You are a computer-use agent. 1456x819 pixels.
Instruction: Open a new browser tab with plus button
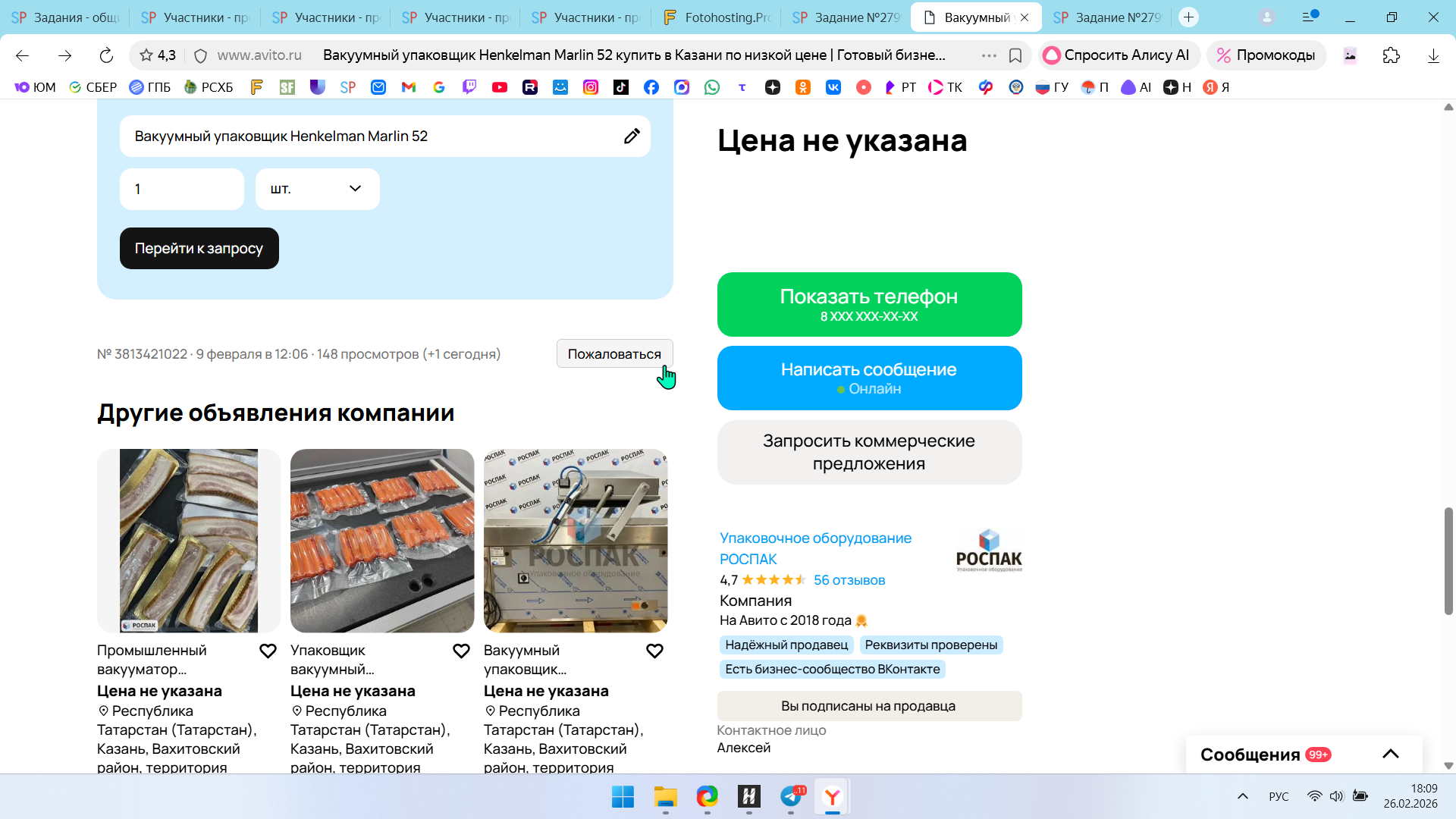click(1188, 17)
